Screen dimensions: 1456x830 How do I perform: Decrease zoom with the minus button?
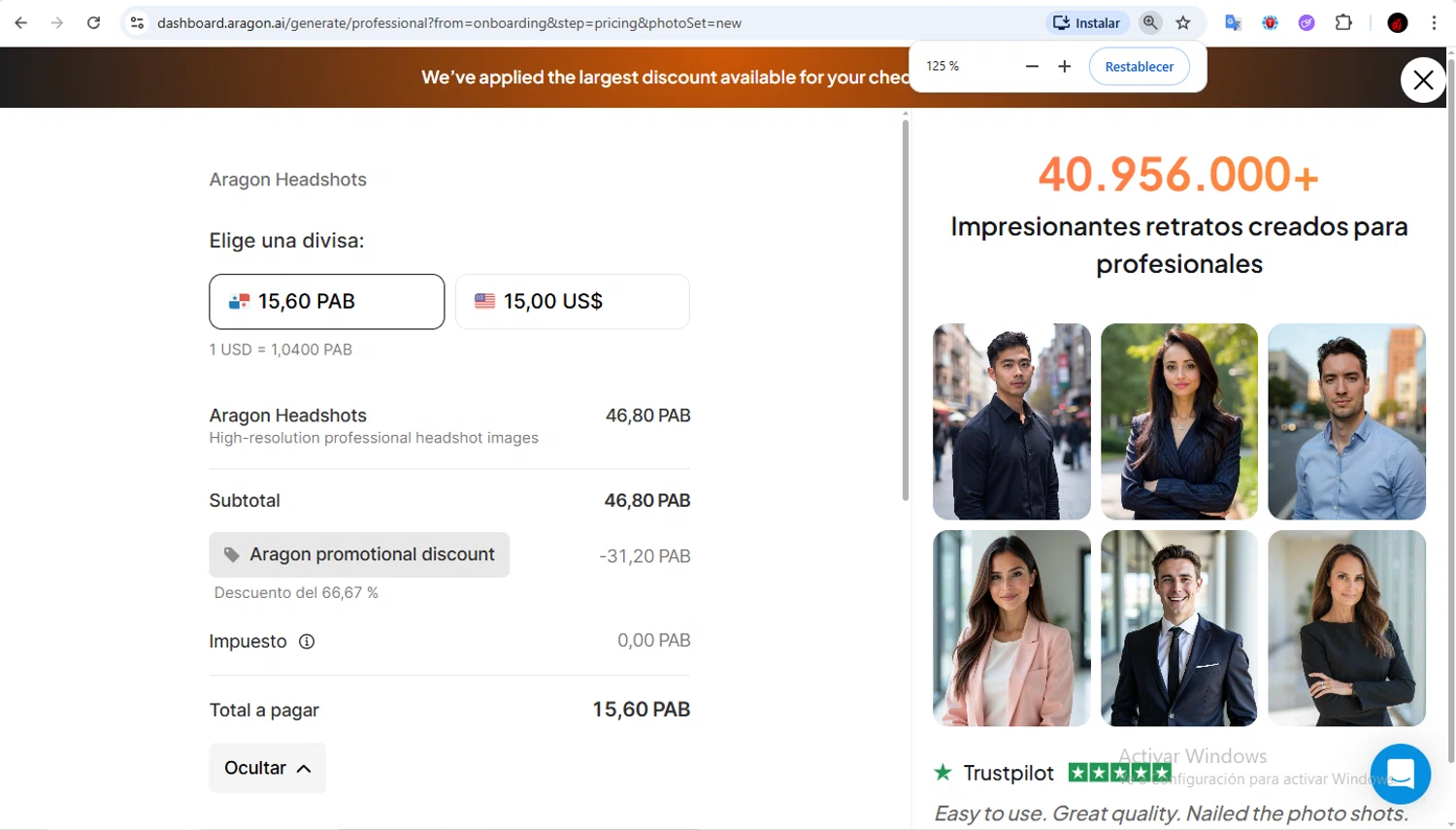point(1032,66)
